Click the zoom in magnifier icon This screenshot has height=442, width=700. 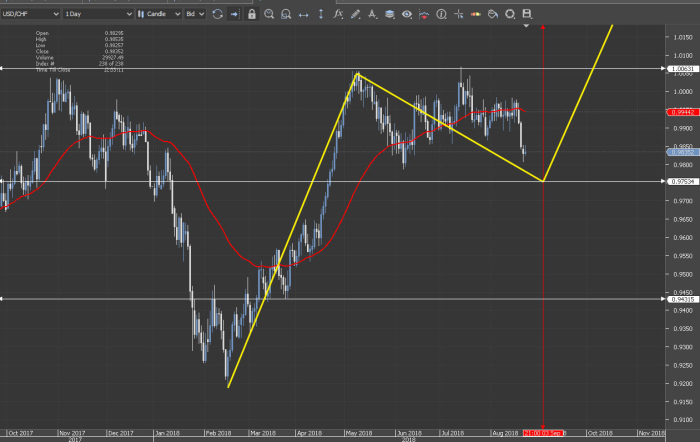click(x=269, y=14)
